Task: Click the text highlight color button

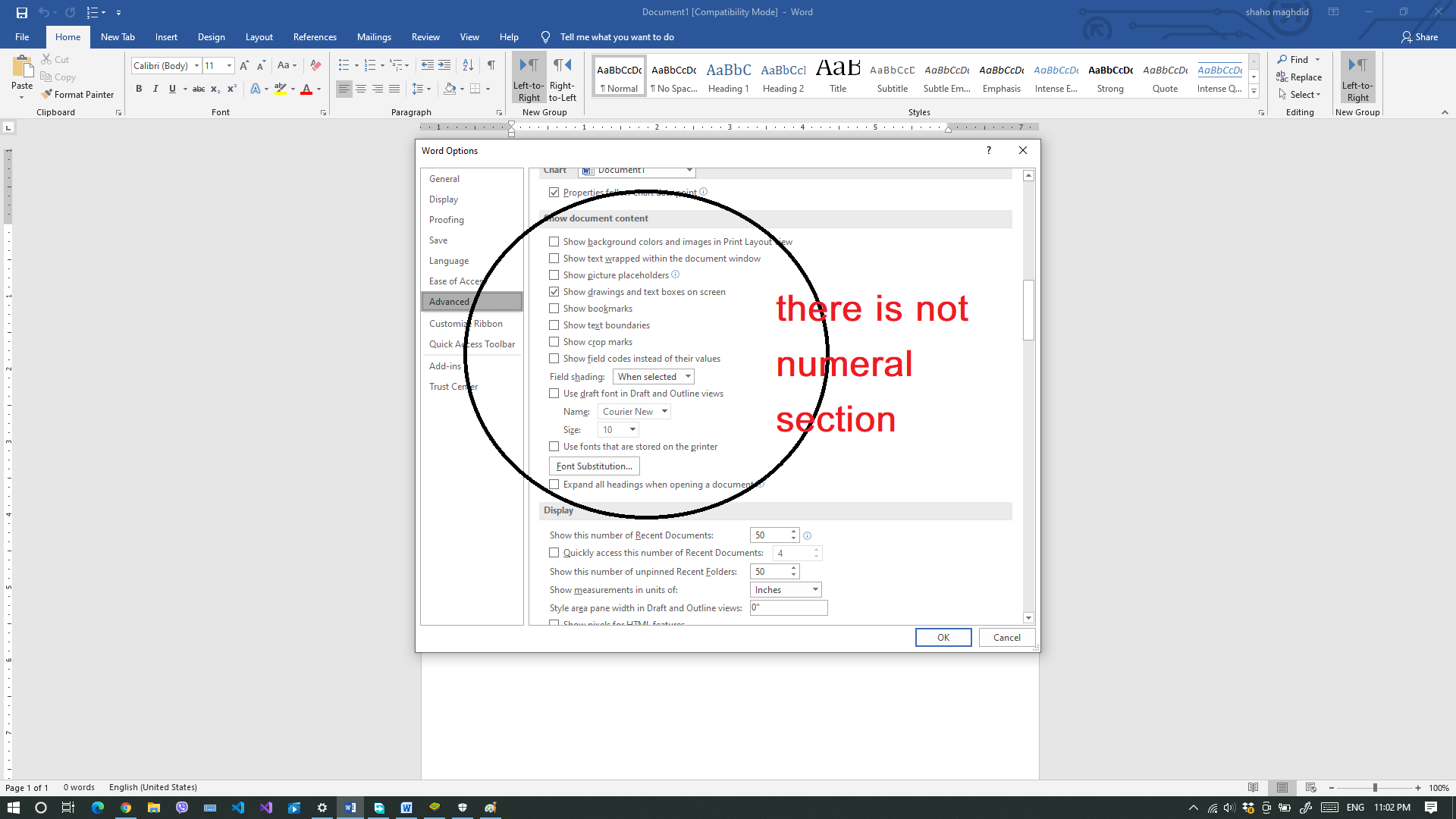Action: [x=281, y=89]
